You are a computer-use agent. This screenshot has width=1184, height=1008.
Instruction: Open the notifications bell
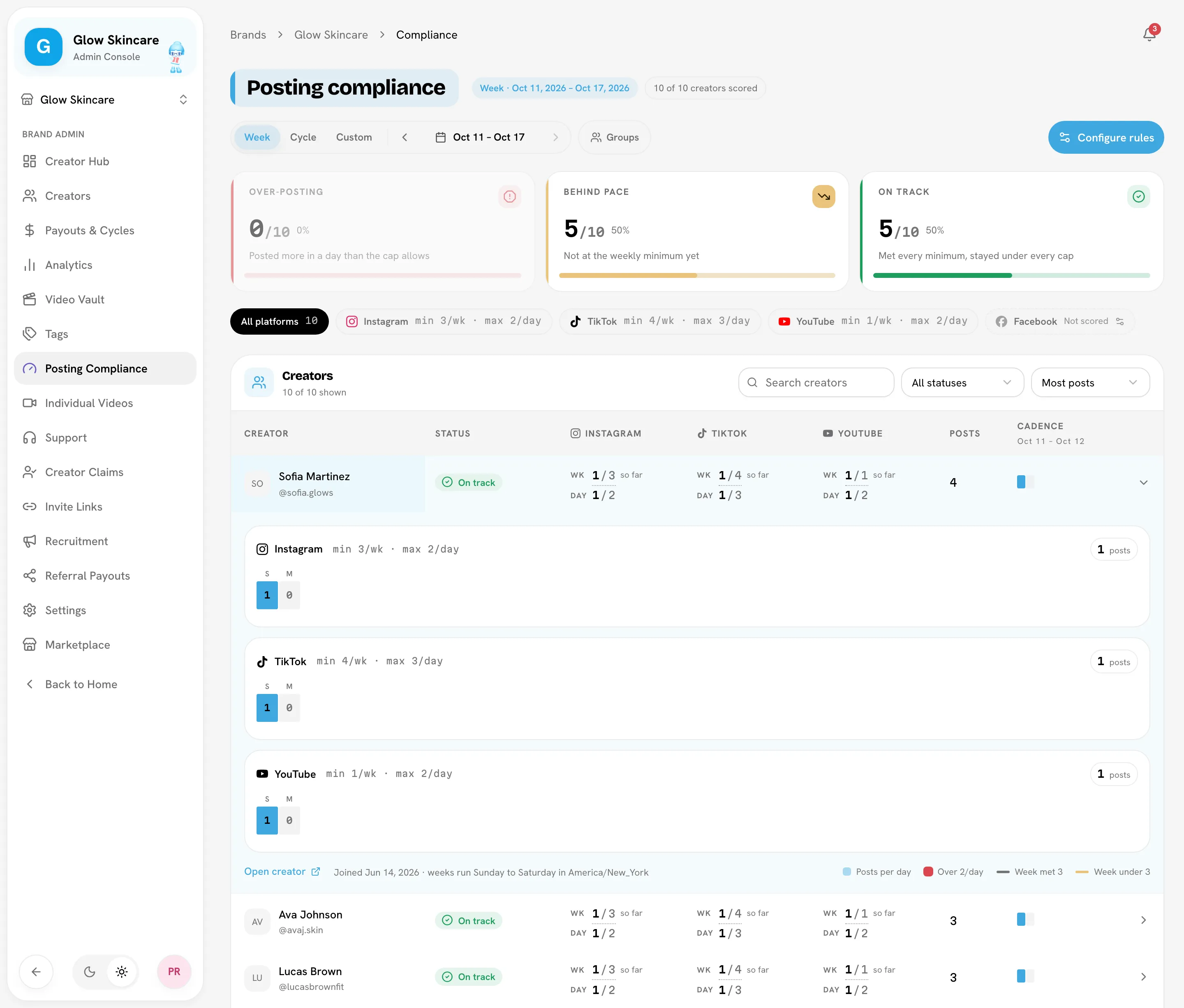click(1149, 34)
